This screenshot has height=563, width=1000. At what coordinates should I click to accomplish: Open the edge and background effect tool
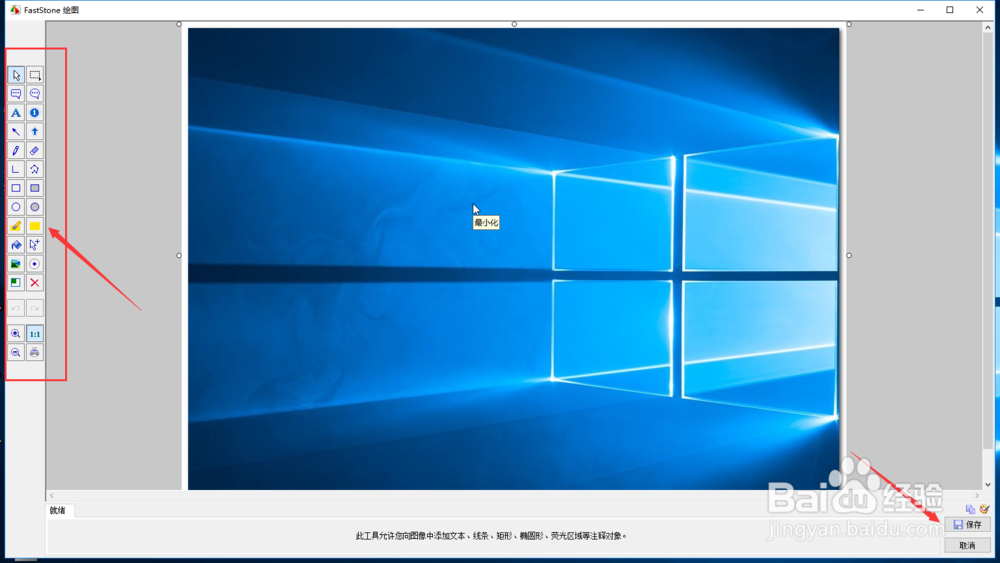(x=16, y=282)
